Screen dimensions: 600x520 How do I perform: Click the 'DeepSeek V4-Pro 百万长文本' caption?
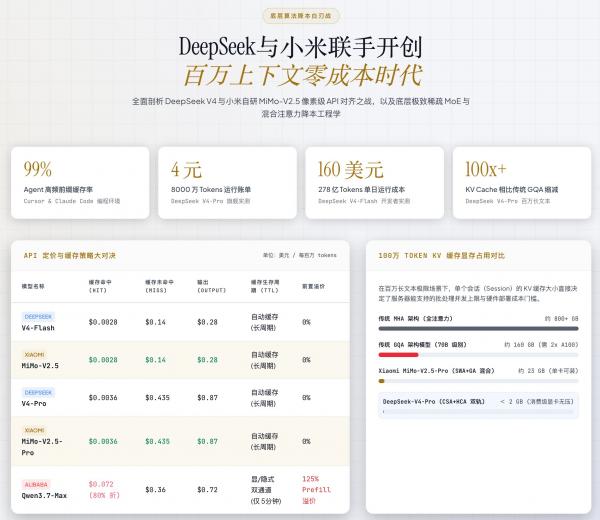coord(507,201)
